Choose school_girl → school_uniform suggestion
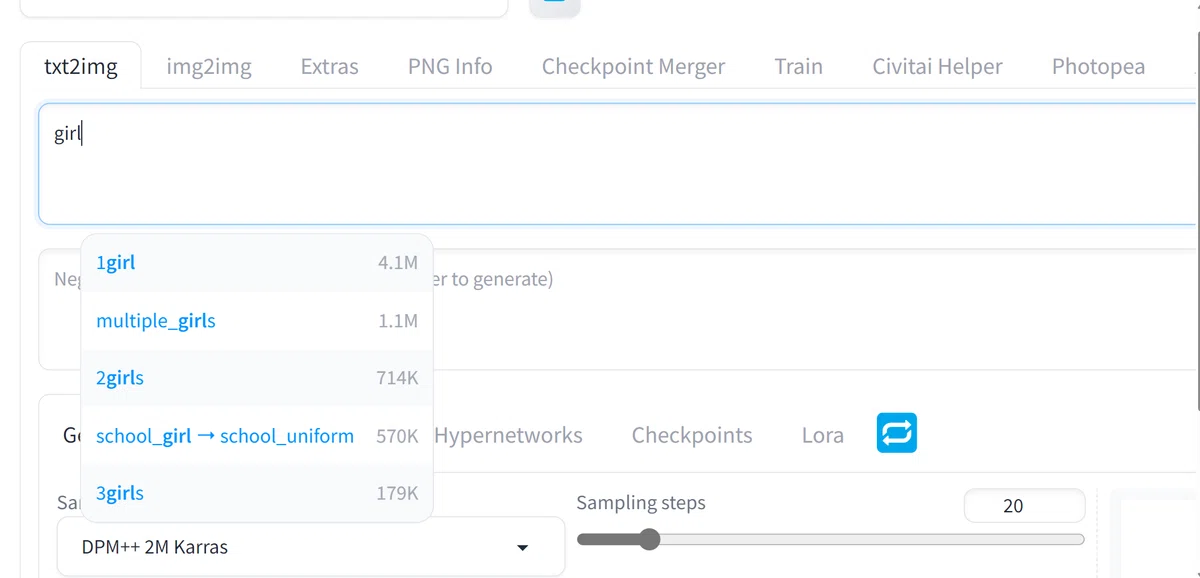Viewport: 1200px width, 578px height. click(257, 436)
